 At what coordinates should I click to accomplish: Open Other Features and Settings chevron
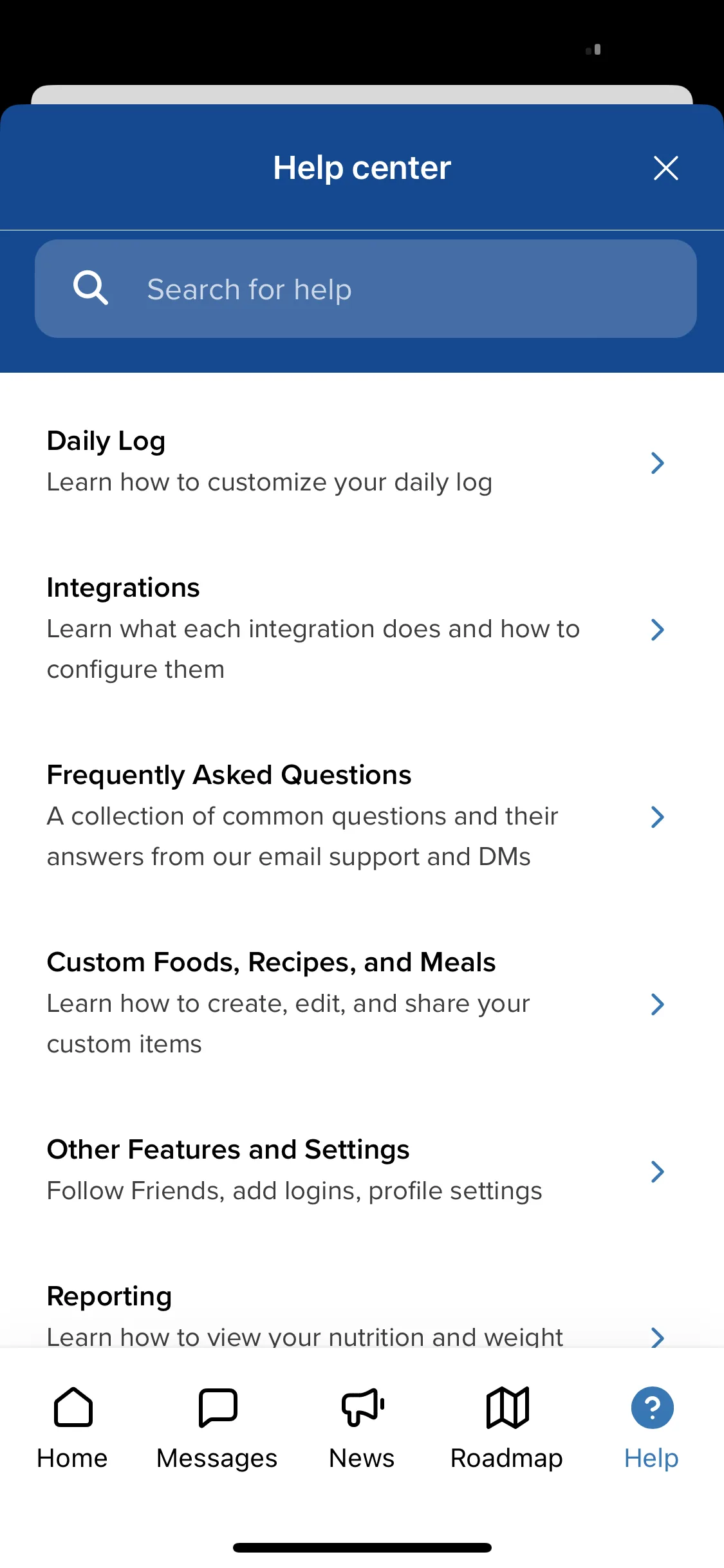[657, 1171]
